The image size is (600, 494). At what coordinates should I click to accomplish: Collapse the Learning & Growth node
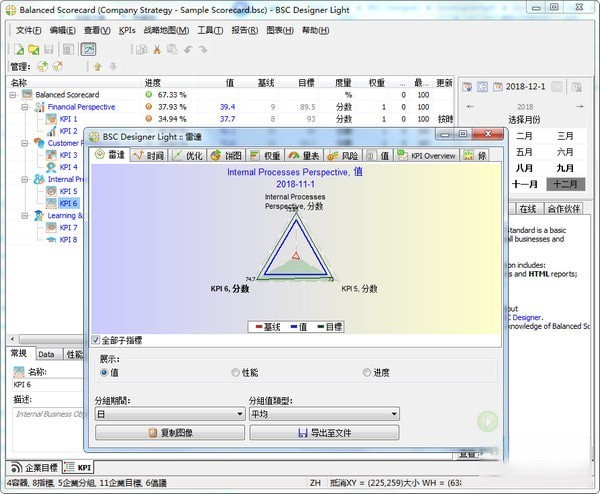pyautogui.click(x=25, y=215)
